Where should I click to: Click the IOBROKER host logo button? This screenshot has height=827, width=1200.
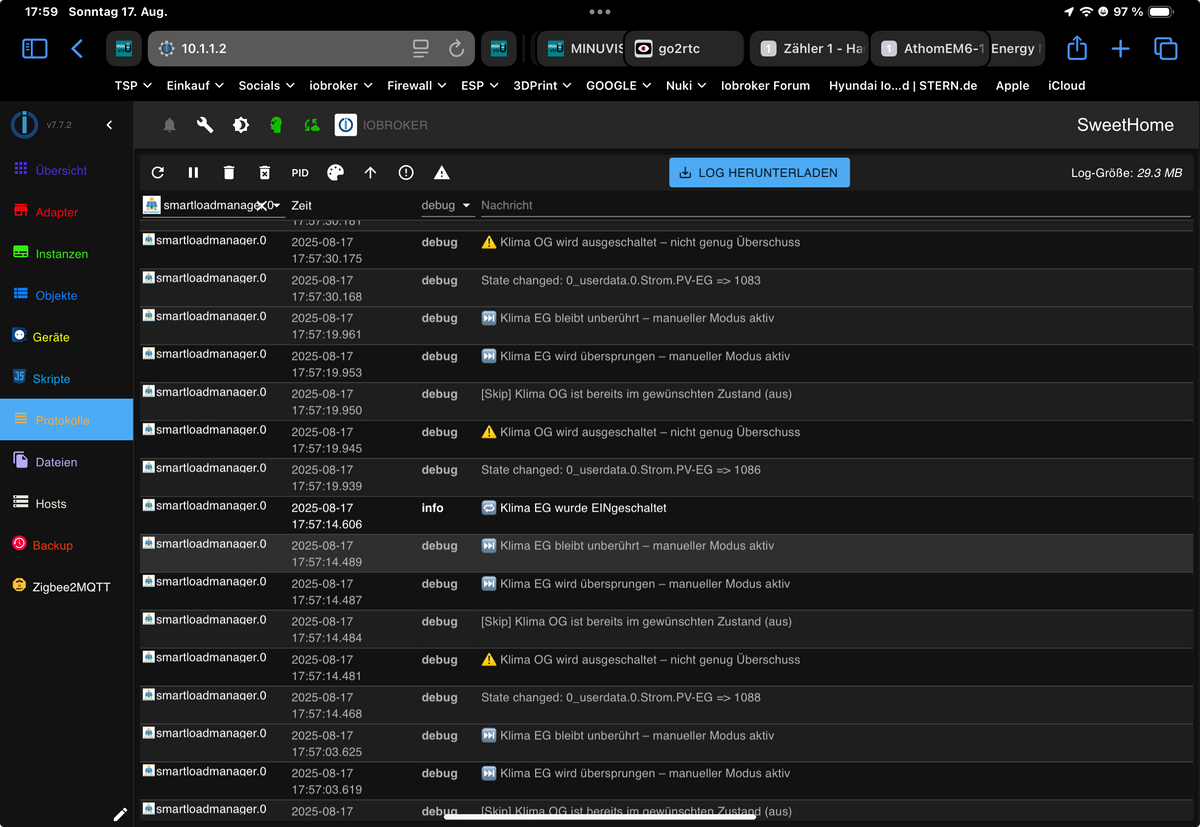click(x=345, y=125)
